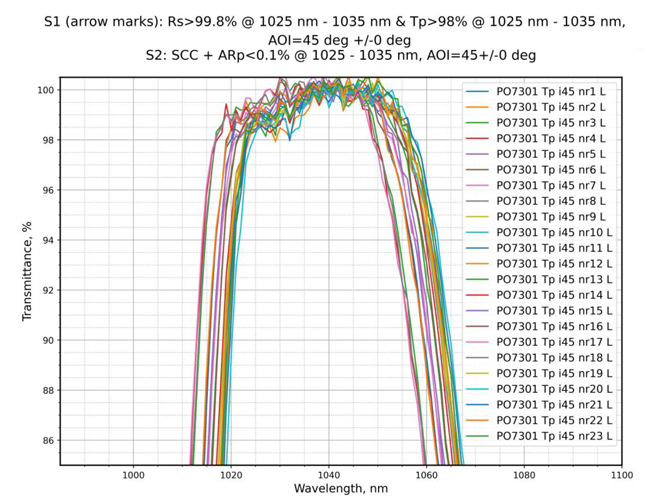Screen dimensions: 649x500
Task: Click the 1000 x-axis tick label
Action: point(133,474)
